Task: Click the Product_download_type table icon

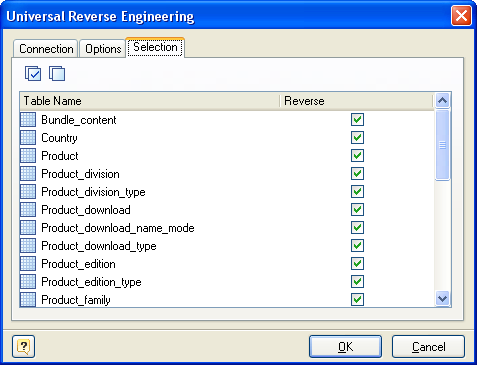Action: (x=28, y=246)
